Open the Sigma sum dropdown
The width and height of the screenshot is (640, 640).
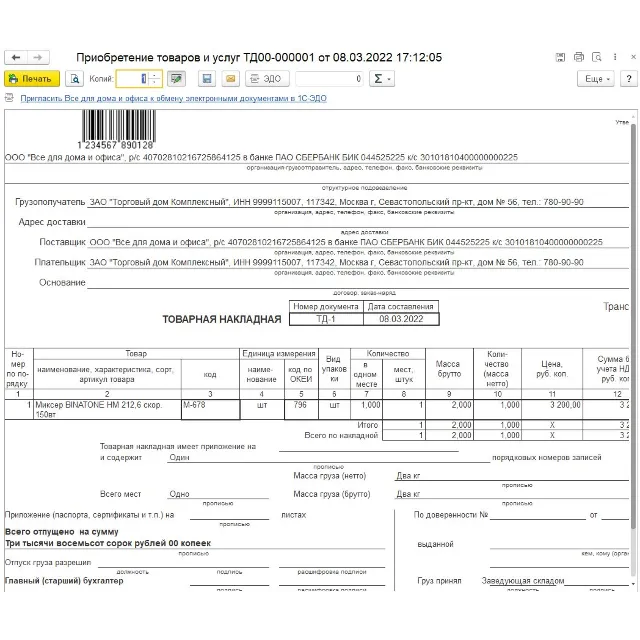click(382, 79)
